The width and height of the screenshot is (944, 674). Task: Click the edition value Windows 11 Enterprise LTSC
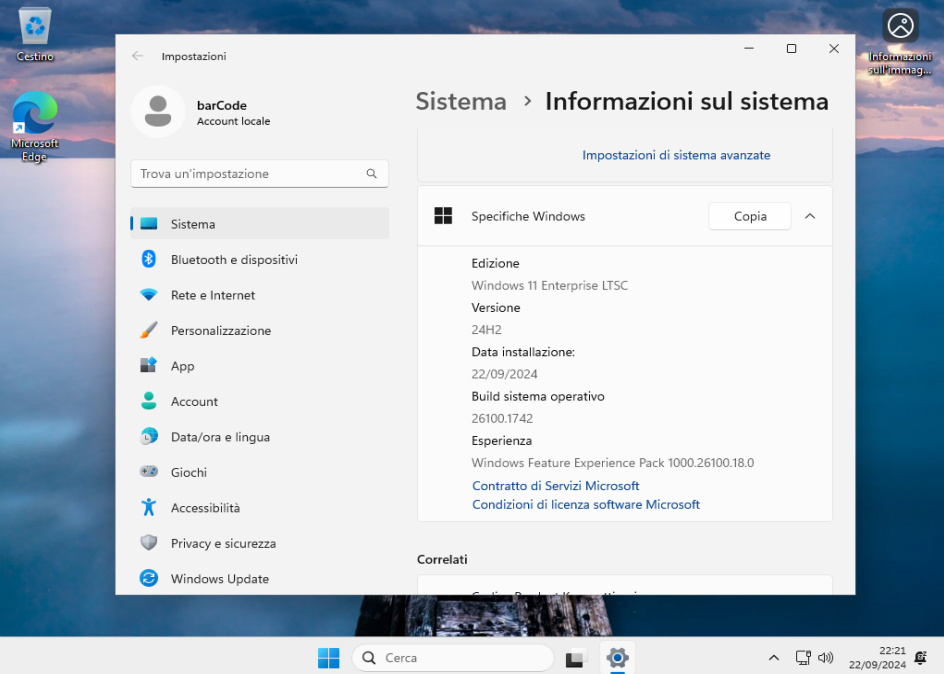coord(550,285)
